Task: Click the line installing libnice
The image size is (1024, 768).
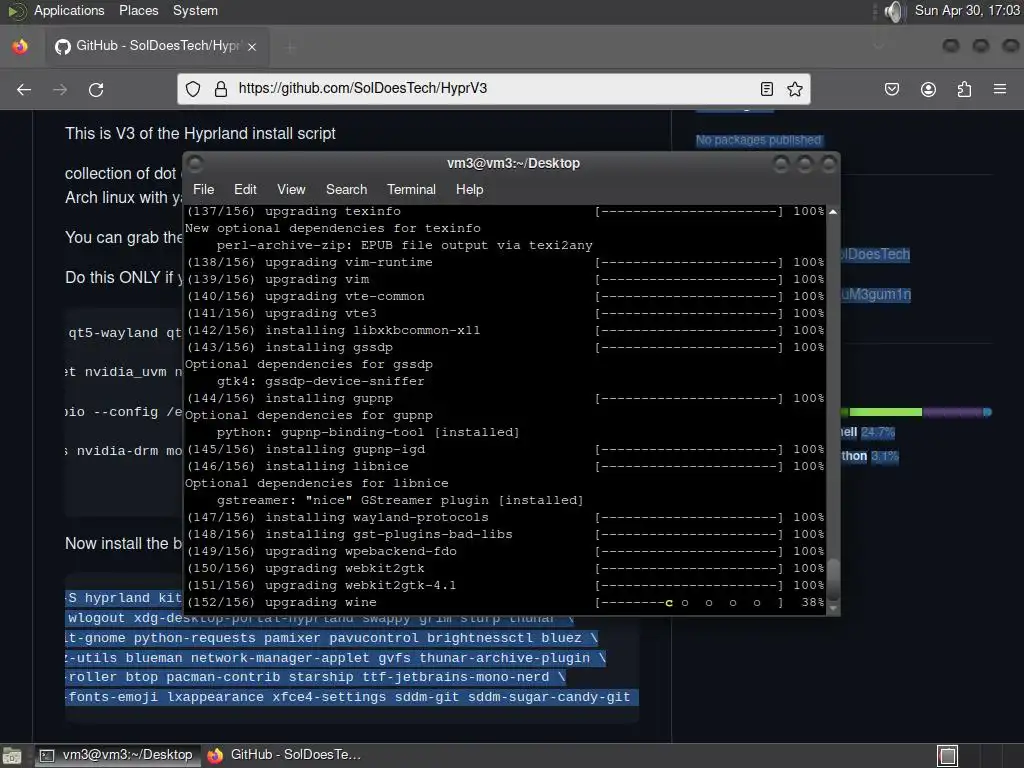Action: click(x=504, y=466)
